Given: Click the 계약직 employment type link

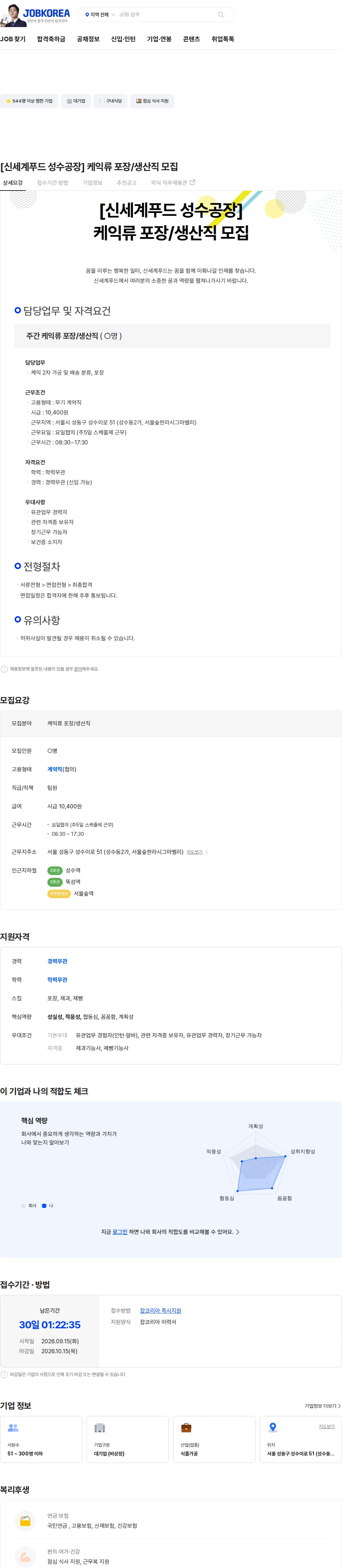Looking at the screenshot, I should click(55, 769).
